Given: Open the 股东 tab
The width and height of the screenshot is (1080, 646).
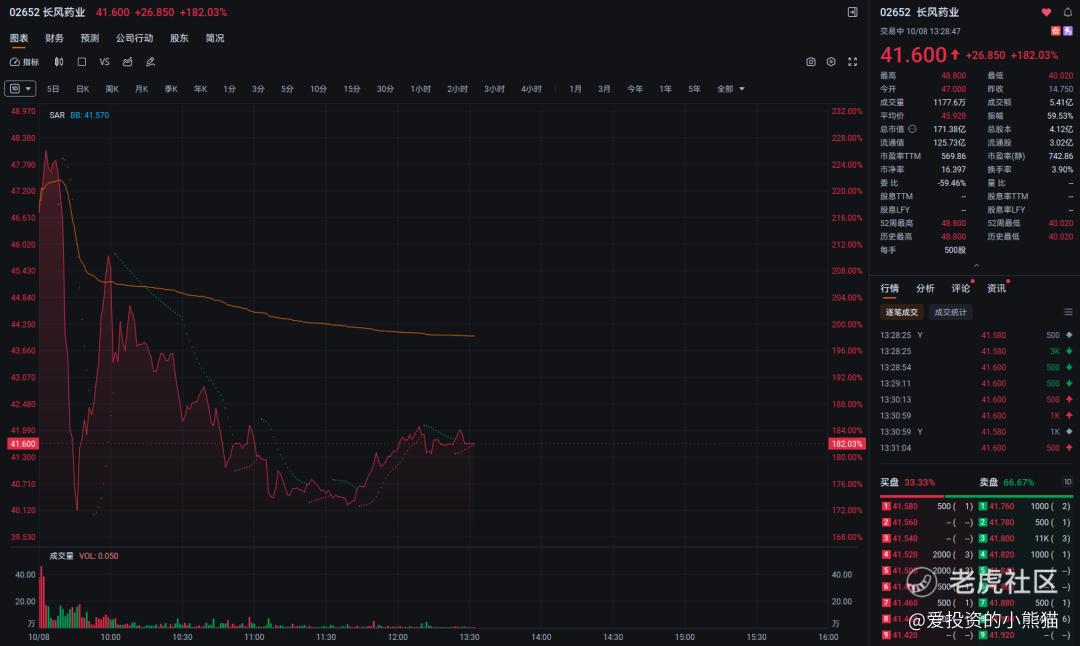Looking at the screenshot, I should [x=179, y=38].
